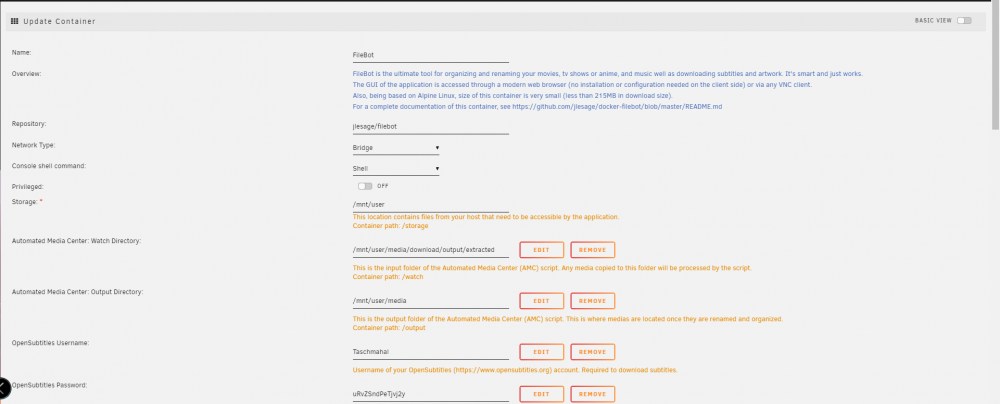Screen dimensions: 1000x404
Task: Click the black circular close icon
Action: pyautogui.click(x=3, y=387)
